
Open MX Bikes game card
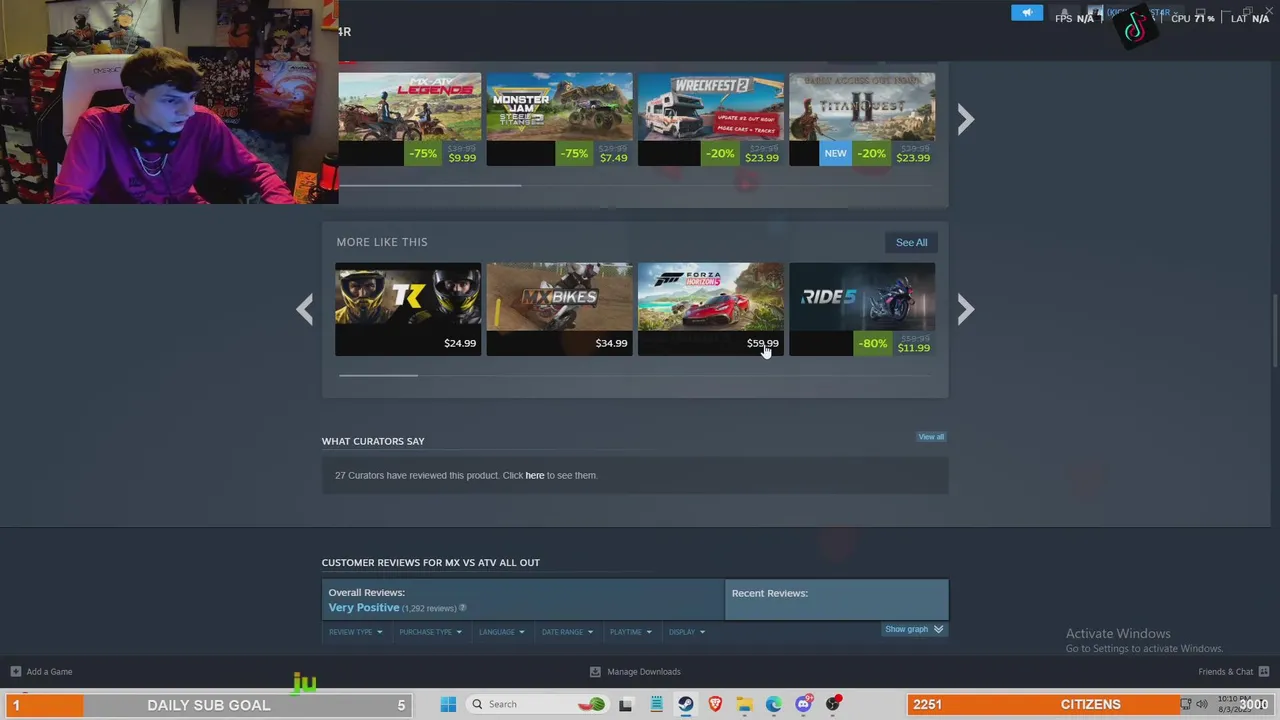pyautogui.click(x=559, y=309)
